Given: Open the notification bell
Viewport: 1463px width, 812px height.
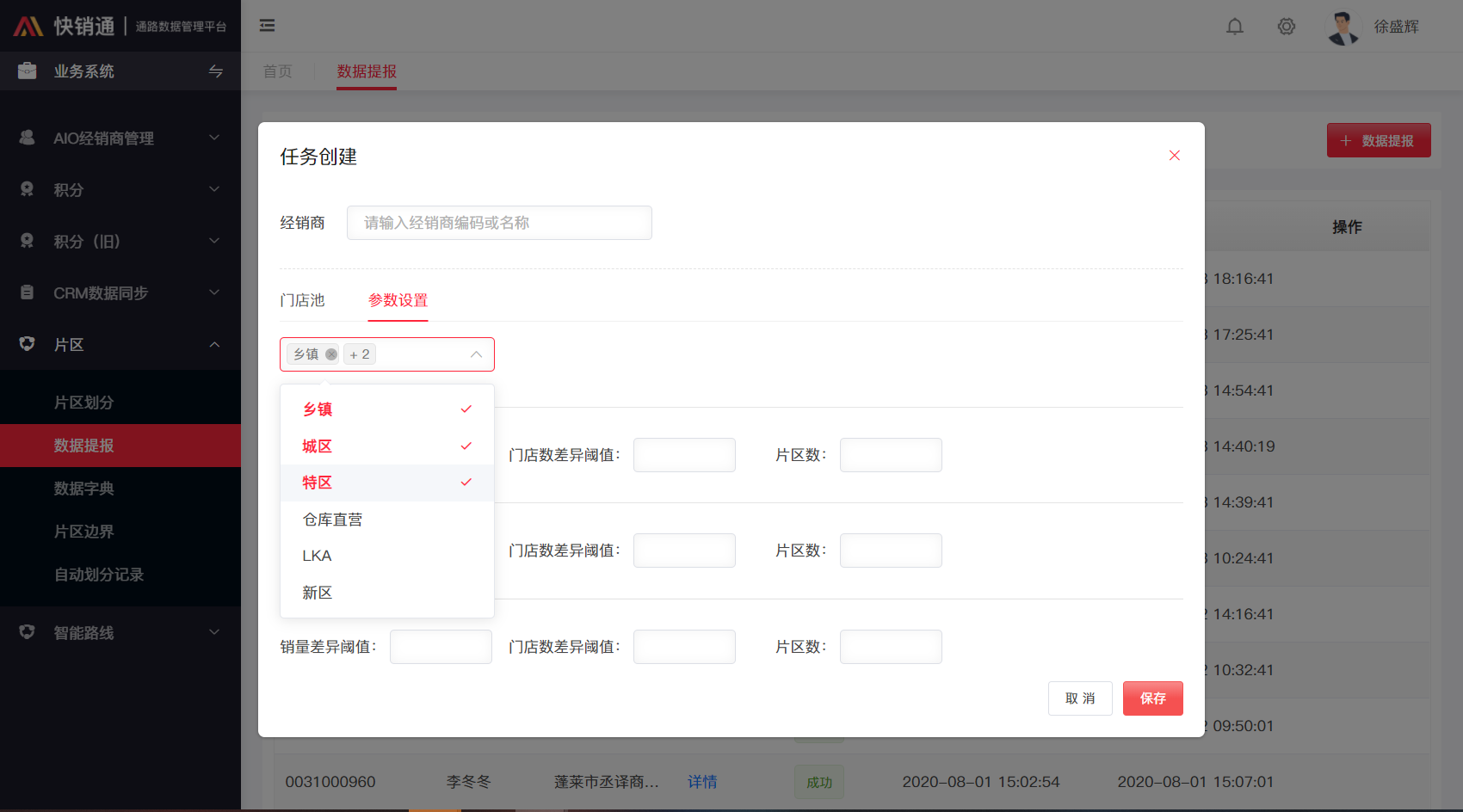Looking at the screenshot, I should (x=1235, y=27).
